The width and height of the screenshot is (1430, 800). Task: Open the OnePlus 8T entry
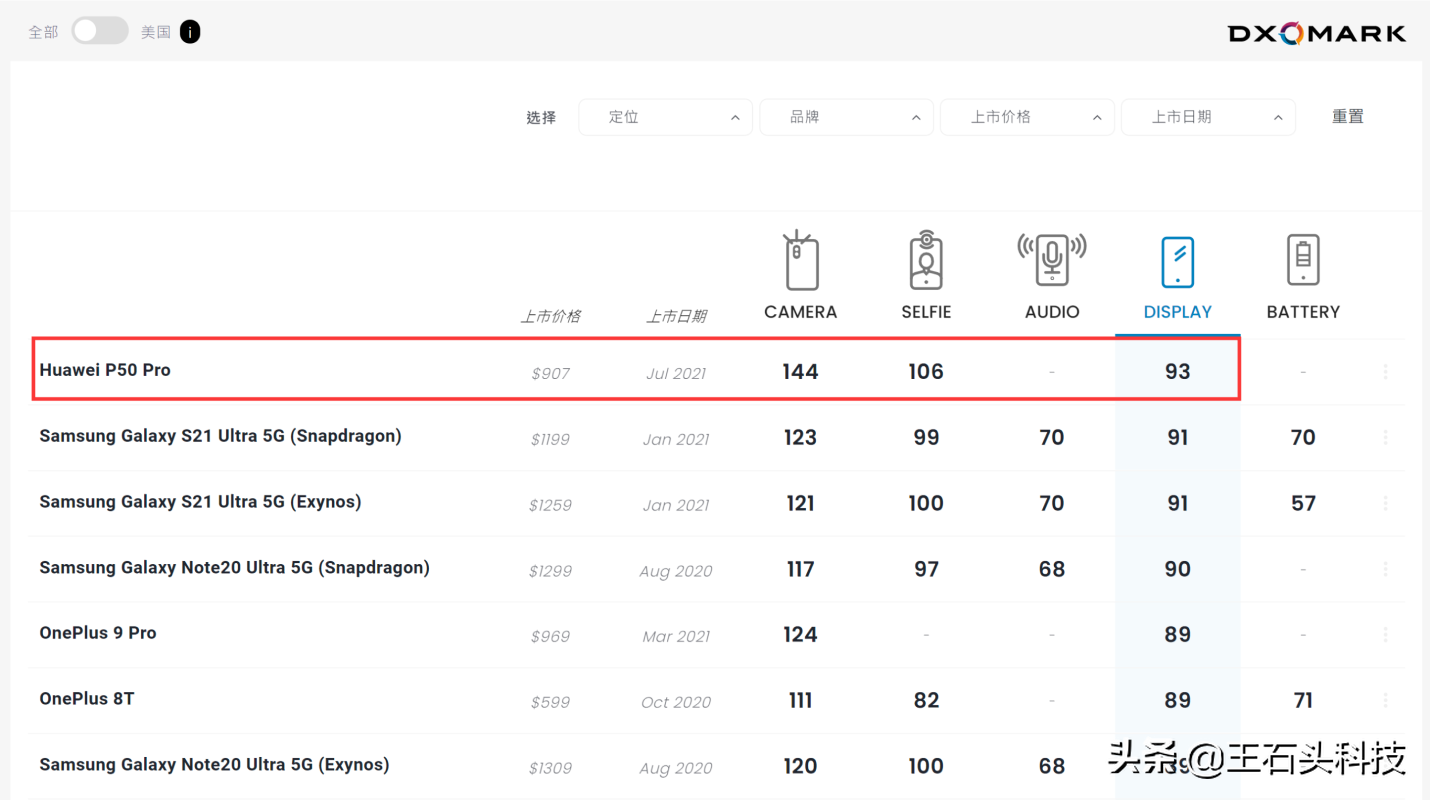(x=87, y=699)
